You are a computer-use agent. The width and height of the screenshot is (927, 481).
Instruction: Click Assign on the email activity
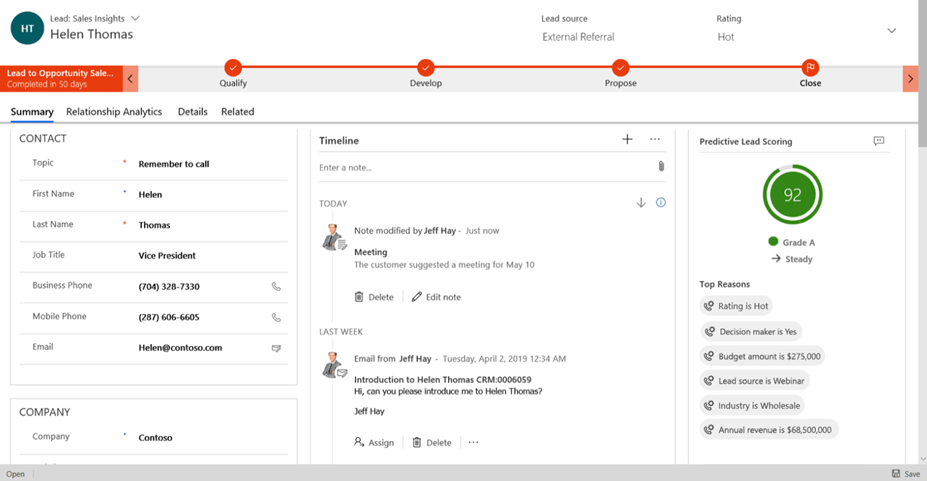[x=374, y=442]
